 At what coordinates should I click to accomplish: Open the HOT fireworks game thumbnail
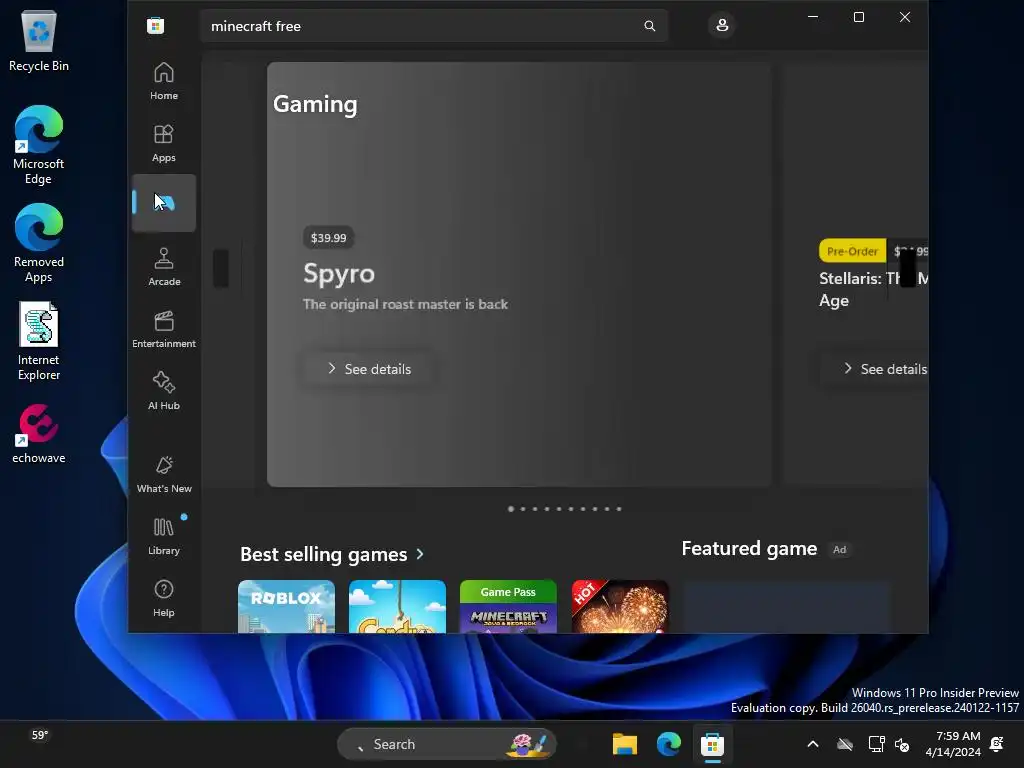click(620, 607)
